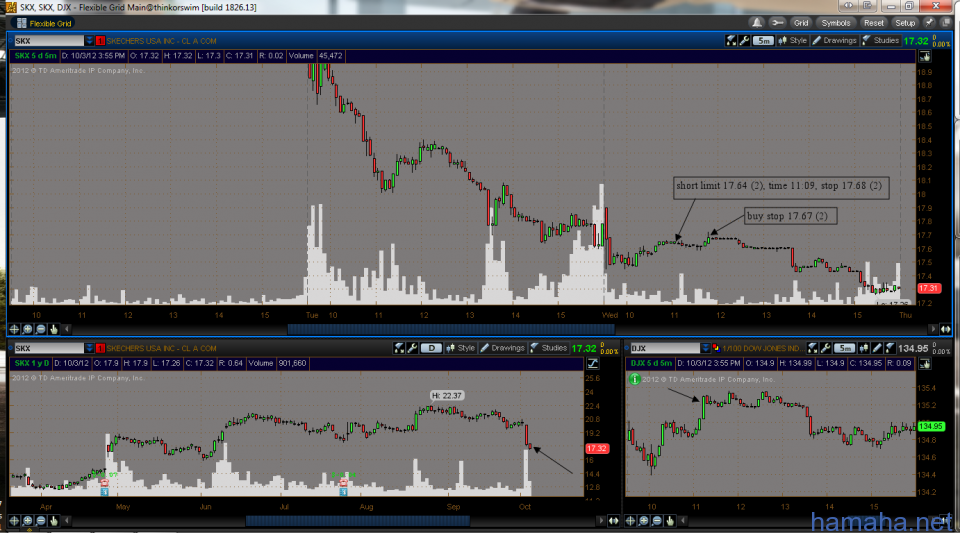Image resolution: width=960 pixels, height=533 pixels.
Task: Toggle the expand arrows at the right end of the top chart scrollbar
Action: tap(945, 329)
